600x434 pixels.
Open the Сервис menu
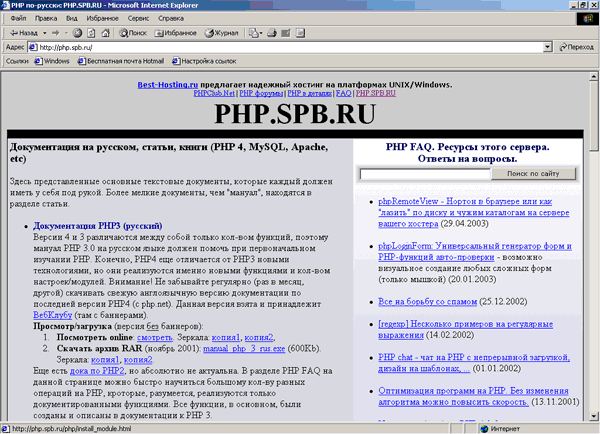(138, 18)
